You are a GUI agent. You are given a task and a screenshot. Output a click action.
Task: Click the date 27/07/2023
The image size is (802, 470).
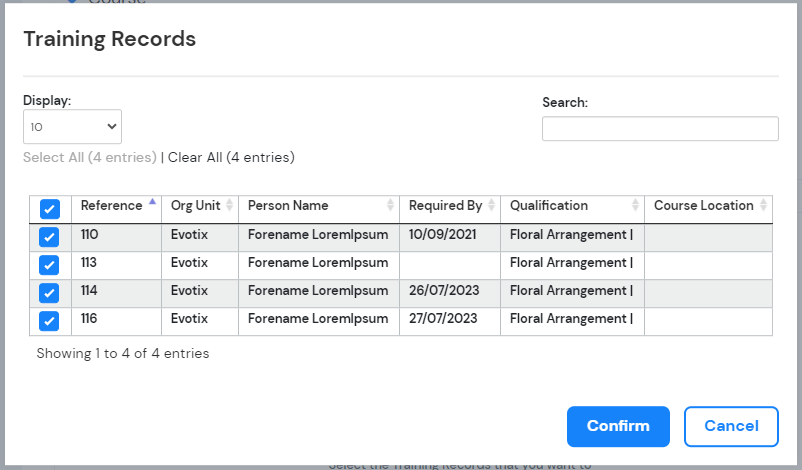coord(443,319)
